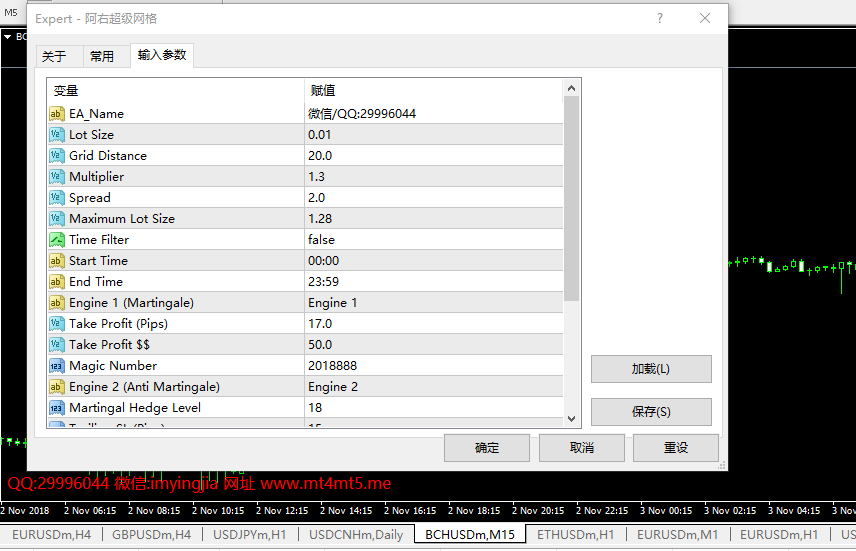Open the USDJPYm,H1 chart tab
The height and width of the screenshot is (551, 856).
(x=249, y=535)
